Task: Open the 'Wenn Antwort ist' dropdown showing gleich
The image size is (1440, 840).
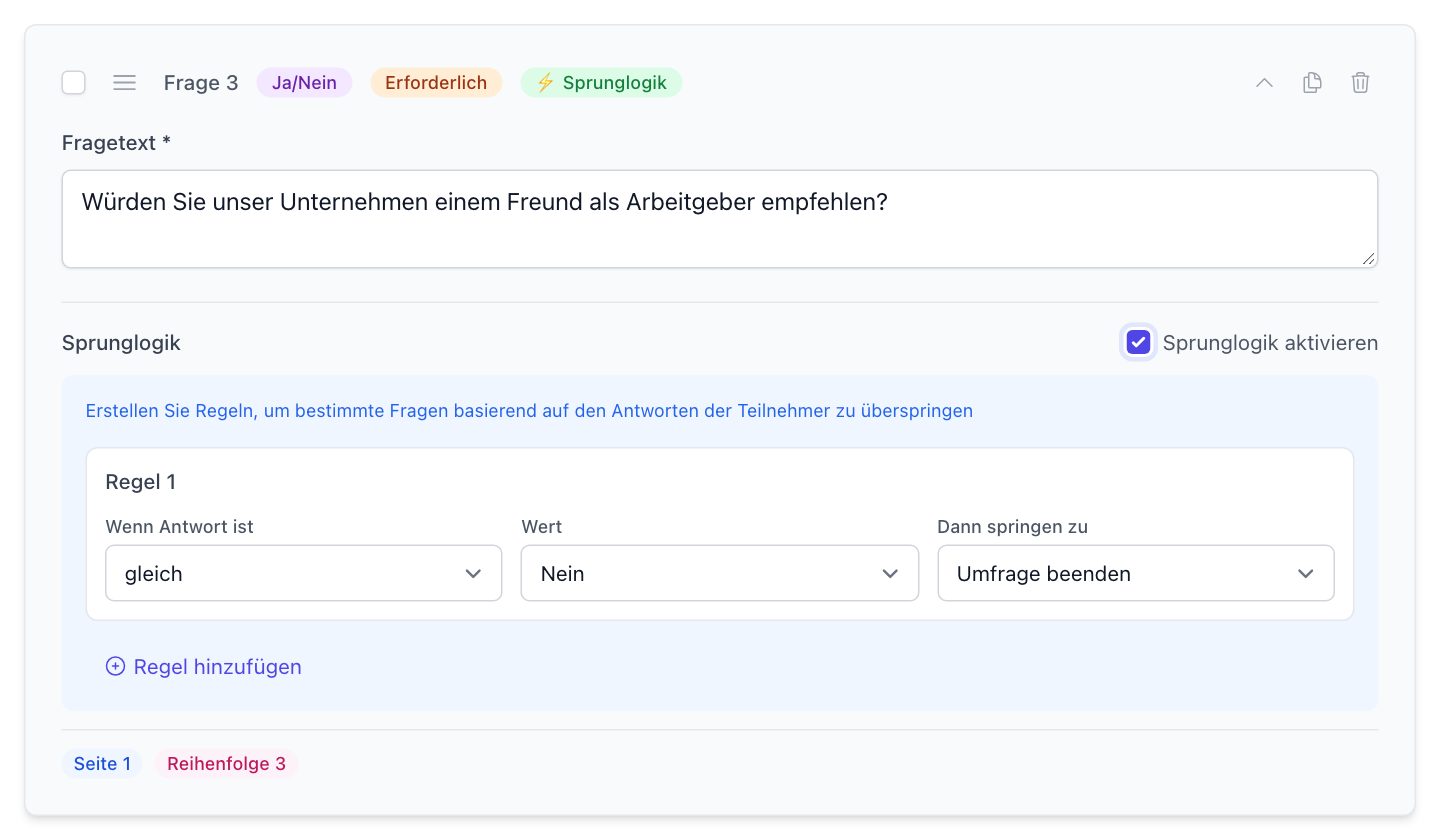Action: [304, 573]
